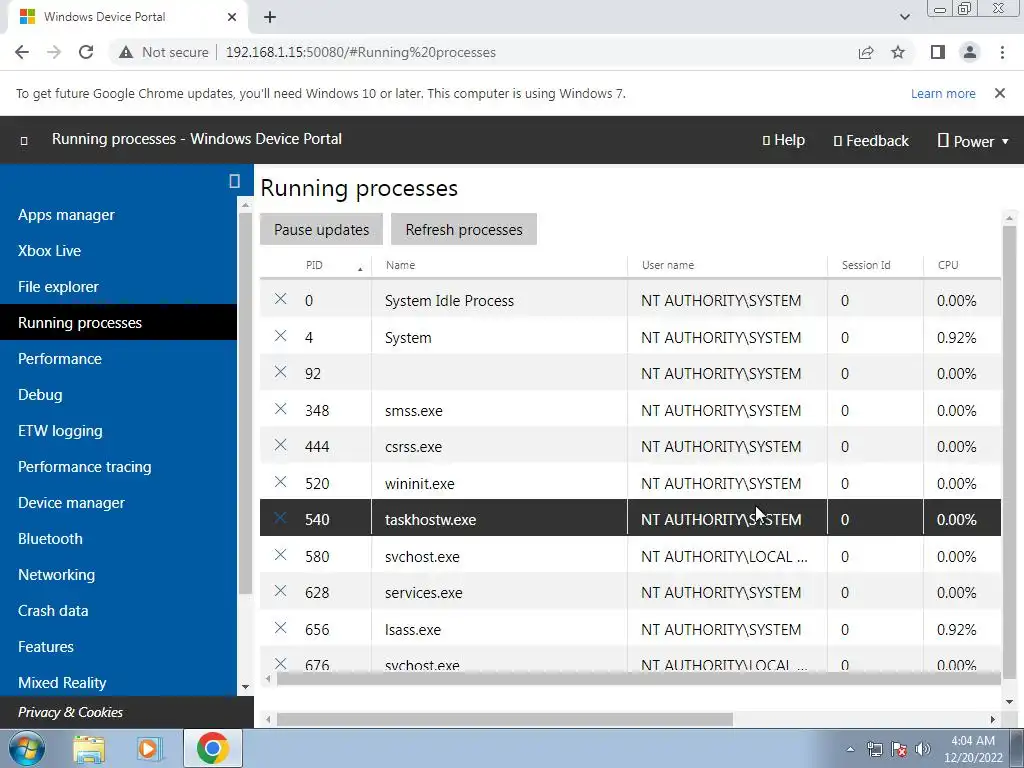
Task: Open a new browser tab
Action: pos(270,17)
